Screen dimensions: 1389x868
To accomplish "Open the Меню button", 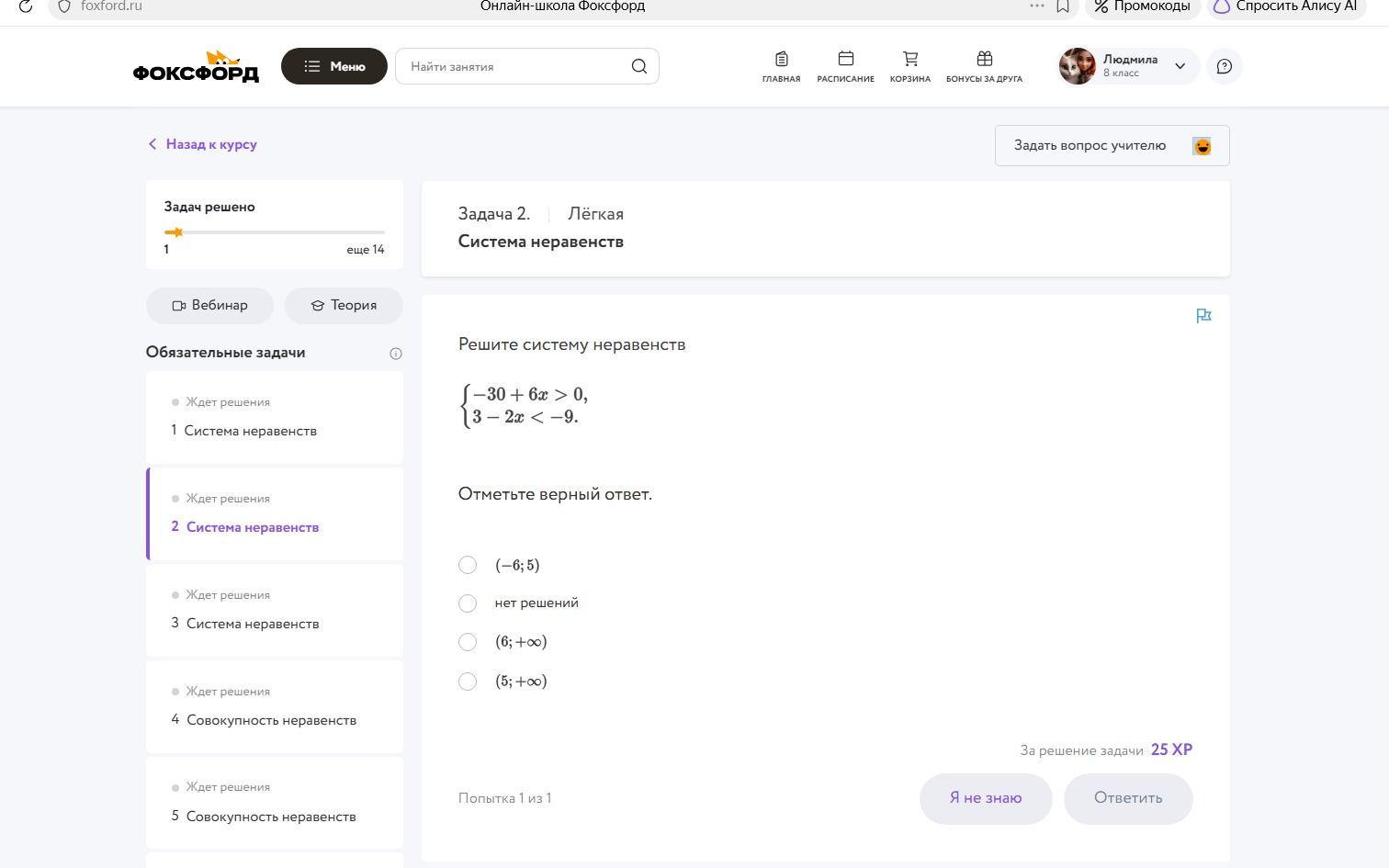I will [x=334, y=66].
